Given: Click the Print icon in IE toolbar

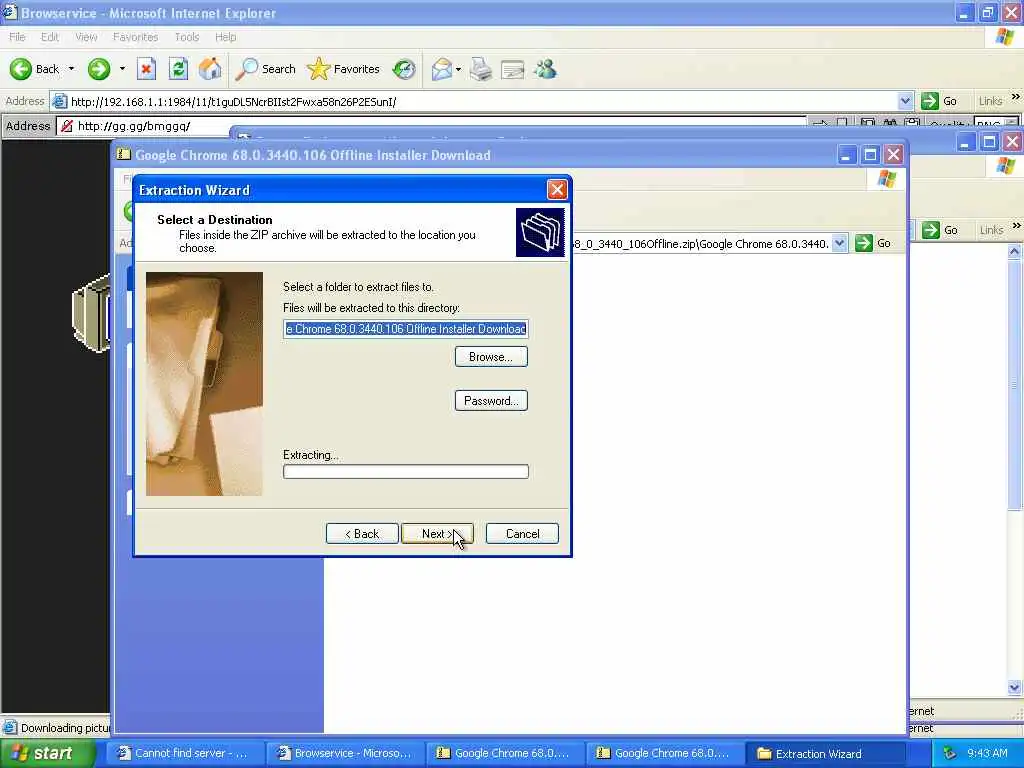Looking at the screenshot, I should (481, 69).
